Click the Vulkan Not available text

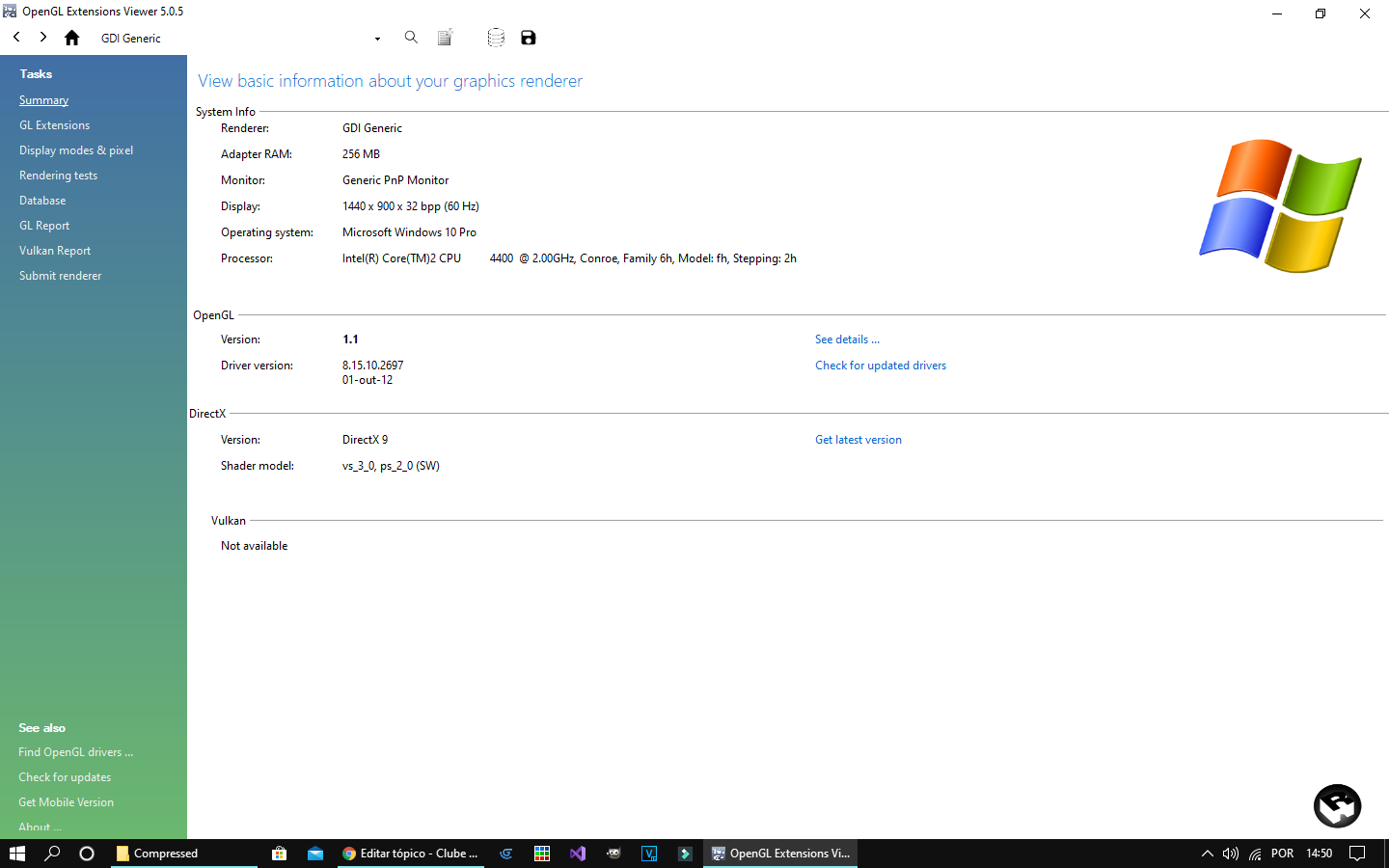pos(254,546)
